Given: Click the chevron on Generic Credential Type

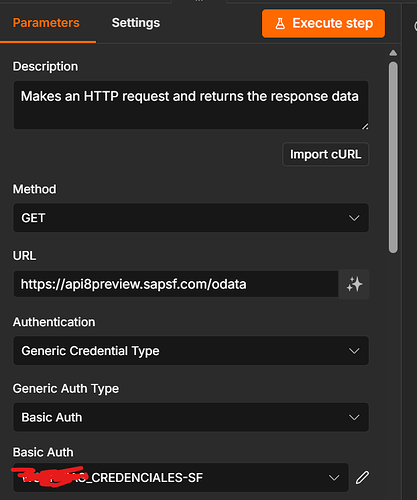Looking at the screenshot, I should click(x=354, y=351).
